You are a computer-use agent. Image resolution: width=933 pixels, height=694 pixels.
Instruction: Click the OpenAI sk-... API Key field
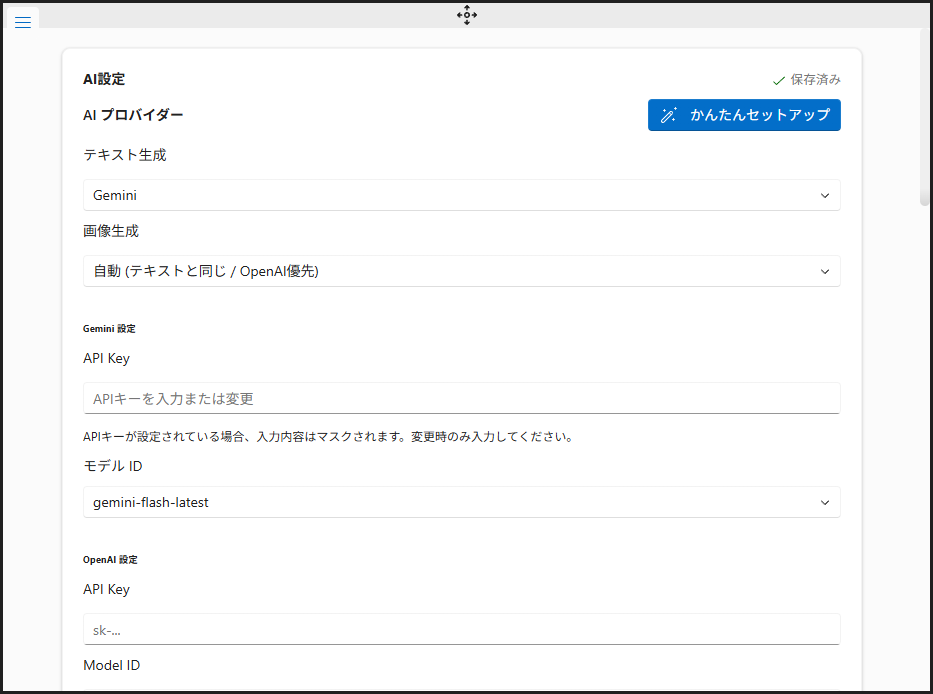(x=461, y=629)
